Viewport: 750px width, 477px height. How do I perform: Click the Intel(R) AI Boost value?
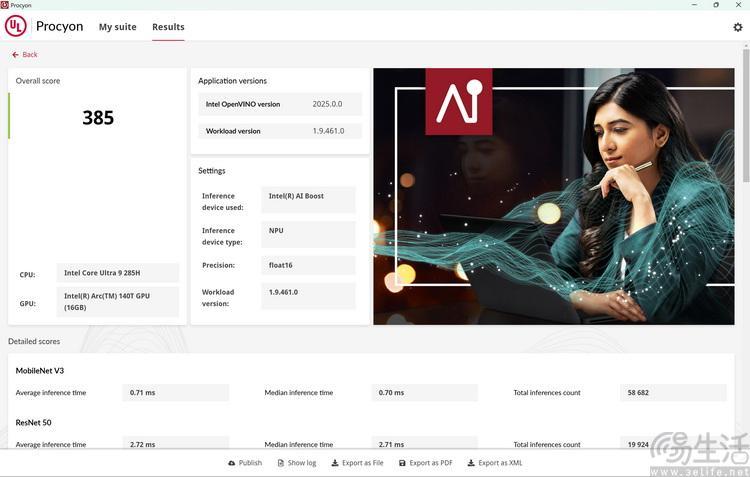(309, 200)
